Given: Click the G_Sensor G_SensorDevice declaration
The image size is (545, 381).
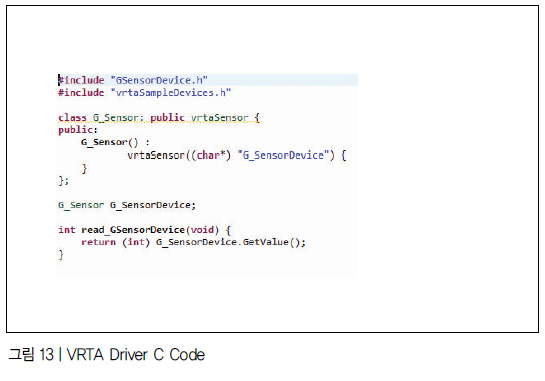Looking at the screenshot, I should click(127, 205).
